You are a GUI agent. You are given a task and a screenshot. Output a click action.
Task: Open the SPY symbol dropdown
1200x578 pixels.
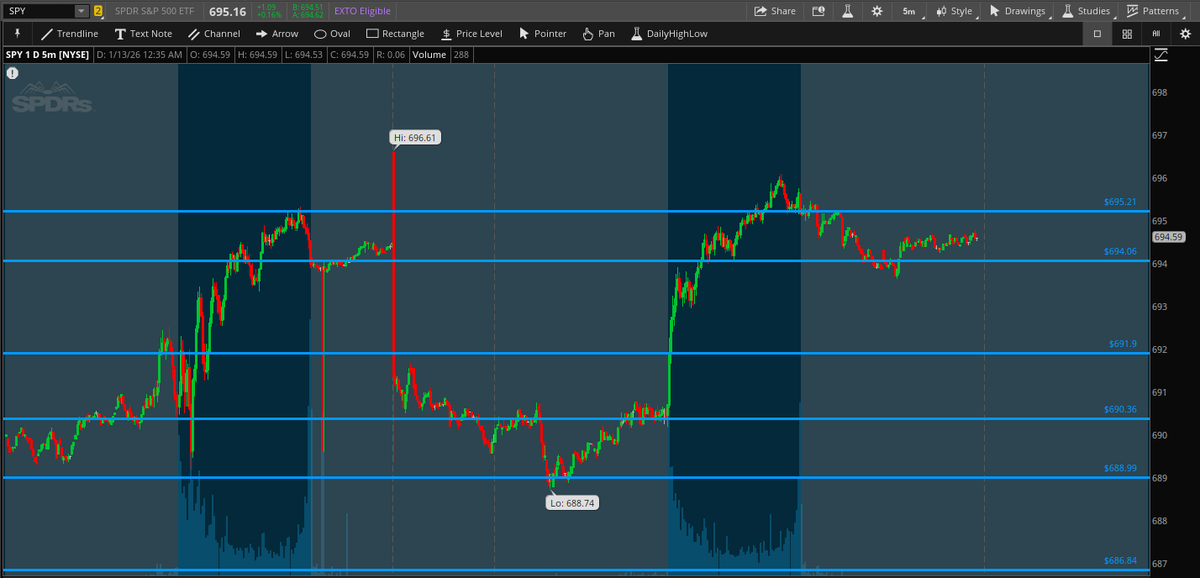tap(81, 11)
